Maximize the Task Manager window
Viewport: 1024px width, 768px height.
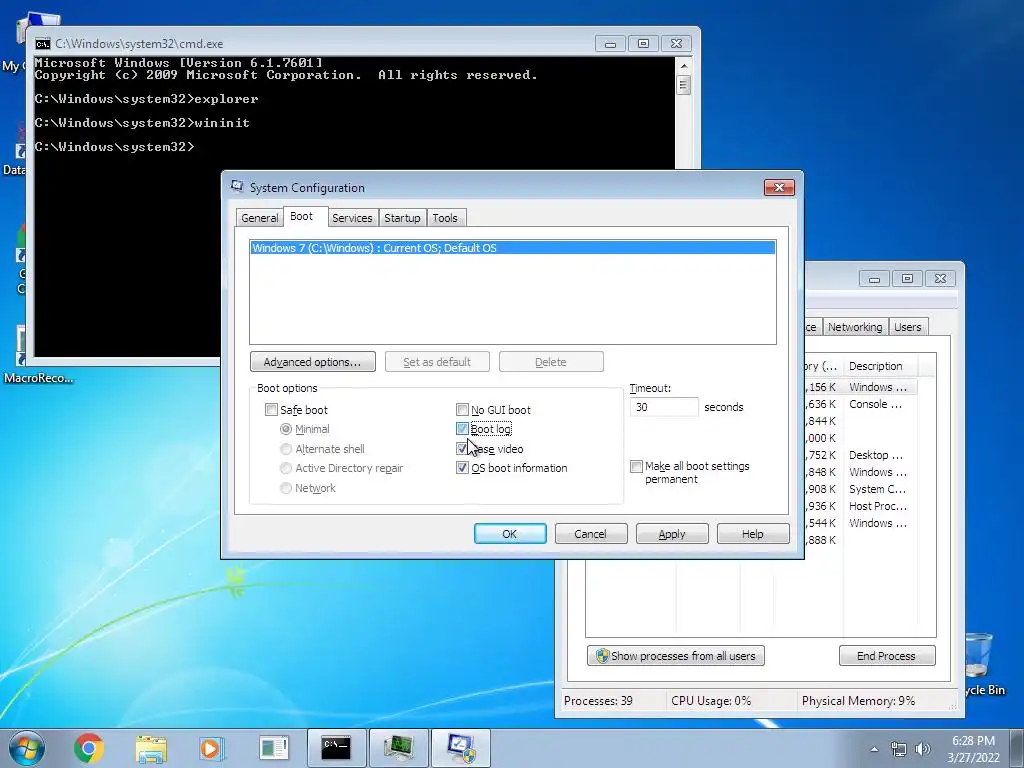[x=907, y=279]
